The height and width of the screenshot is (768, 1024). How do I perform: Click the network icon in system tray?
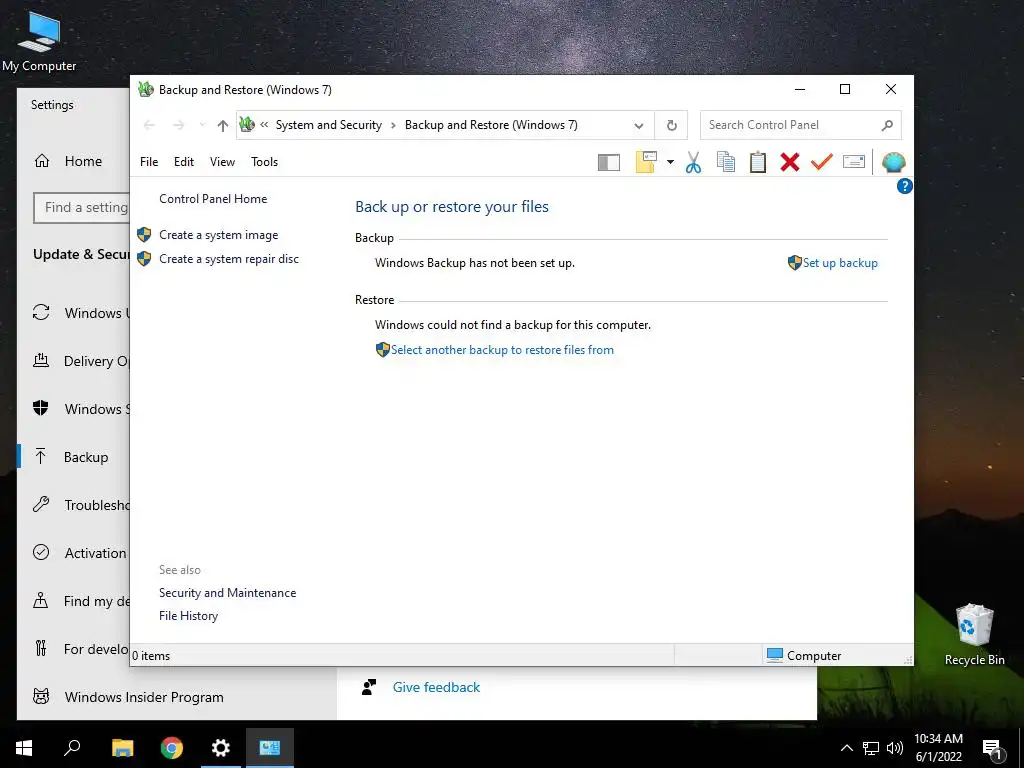click(871, 748)
